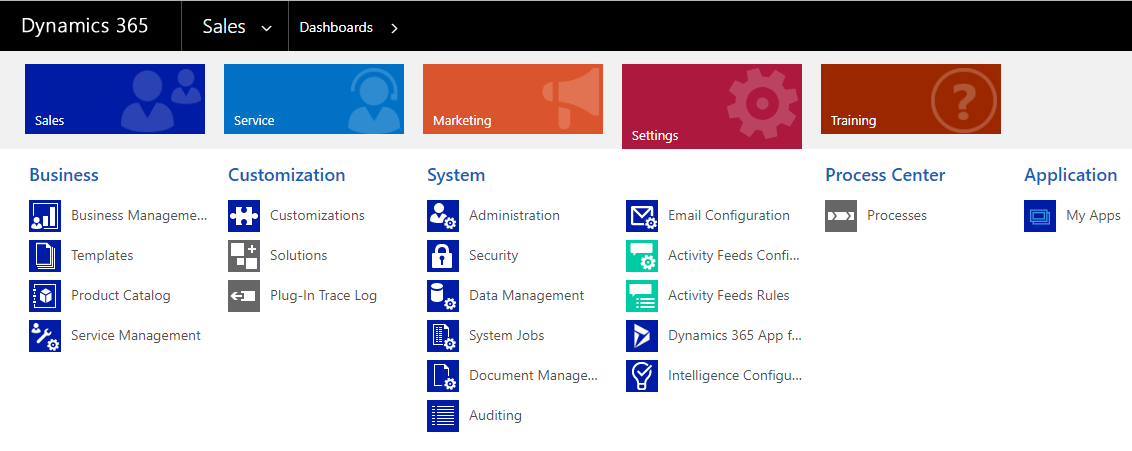
Task: Click the Product Catalog text
Action: [121, 296]
